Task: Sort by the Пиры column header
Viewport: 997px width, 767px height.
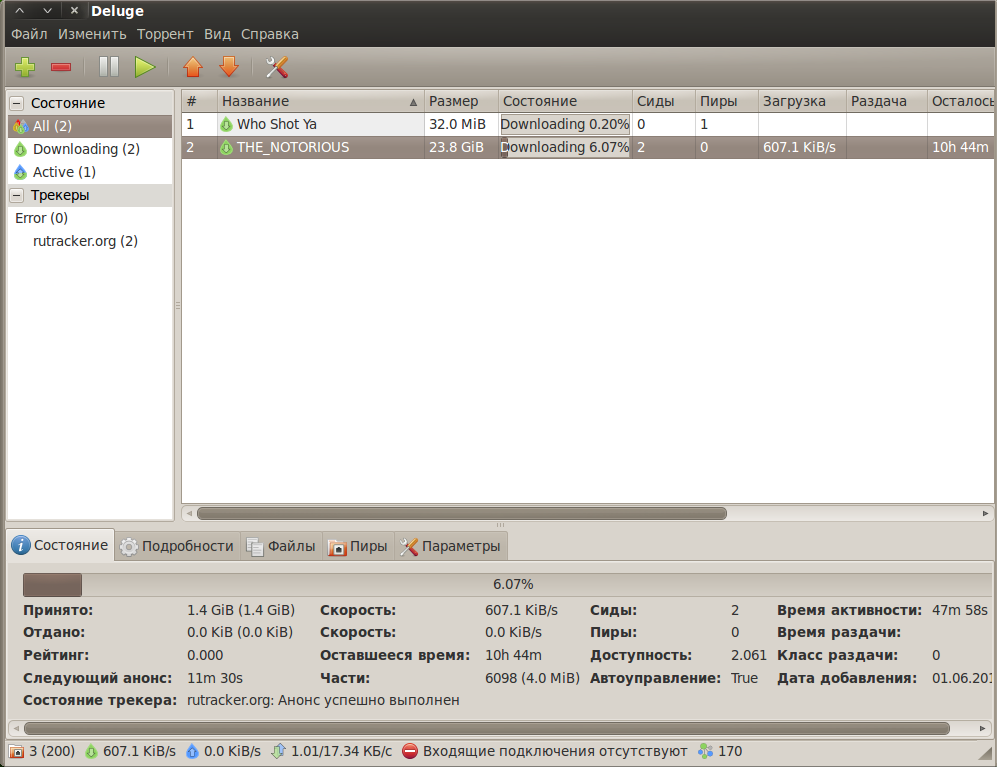Action: pos(727,101)
